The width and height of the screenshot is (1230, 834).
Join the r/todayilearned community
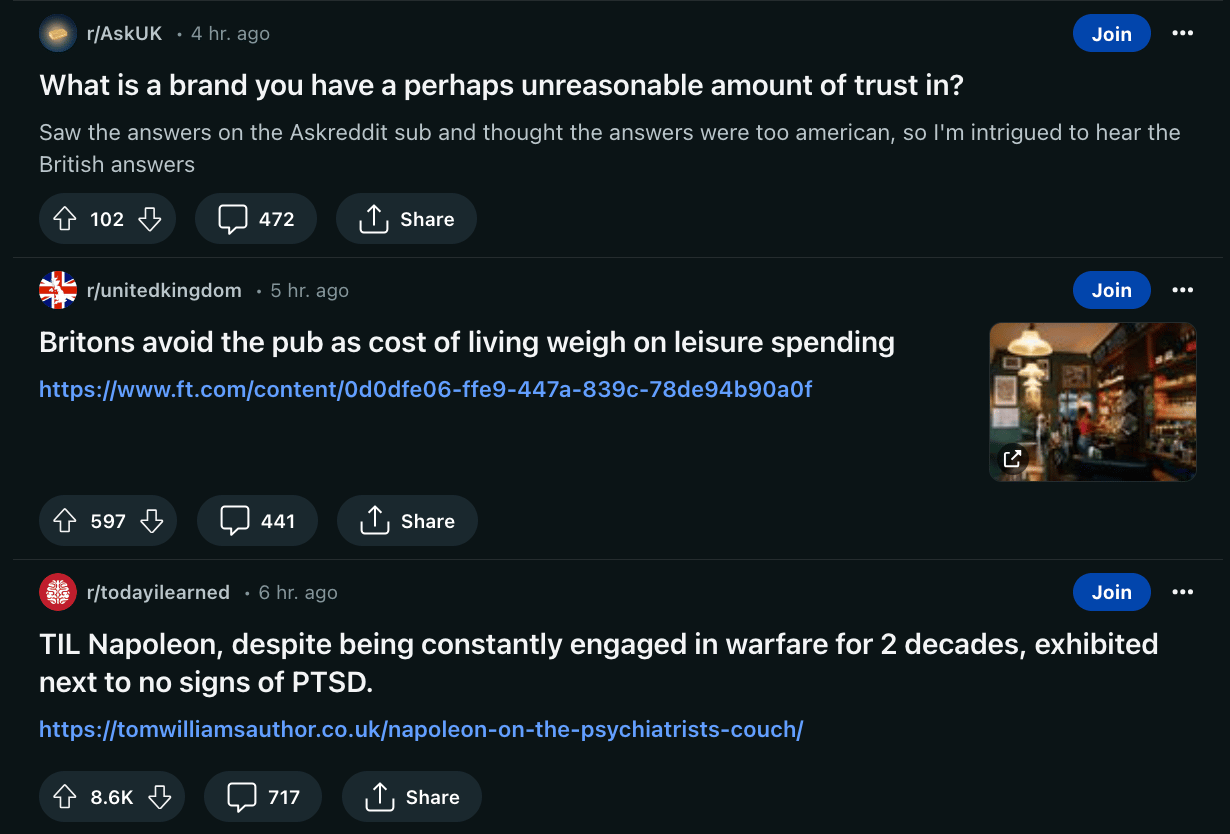click(x=1111, y=593)
